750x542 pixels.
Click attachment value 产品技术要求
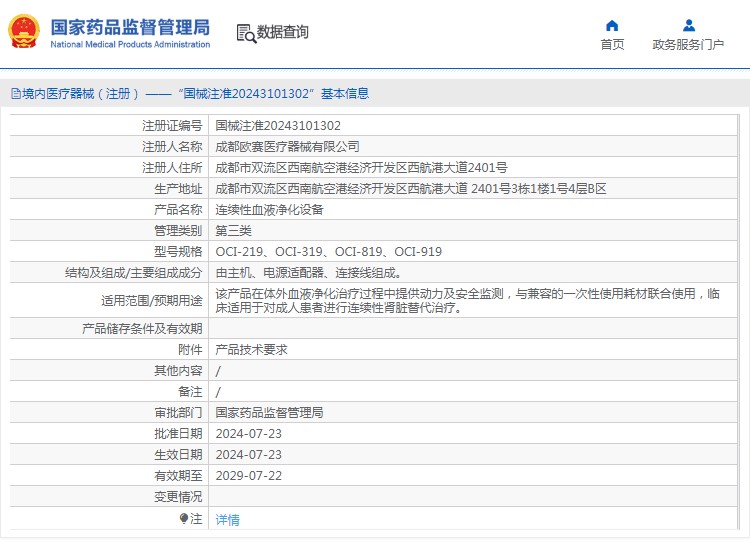click(x=251, y=350)
